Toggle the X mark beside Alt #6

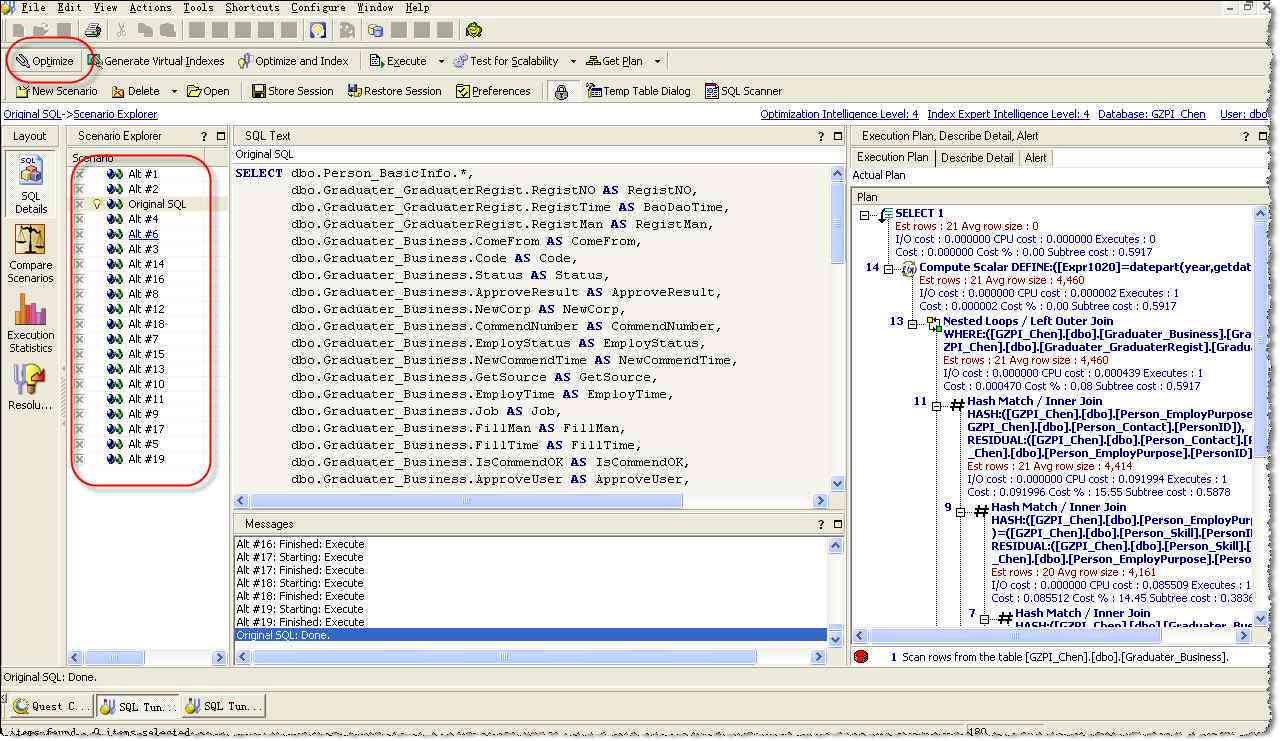point(79,234)
